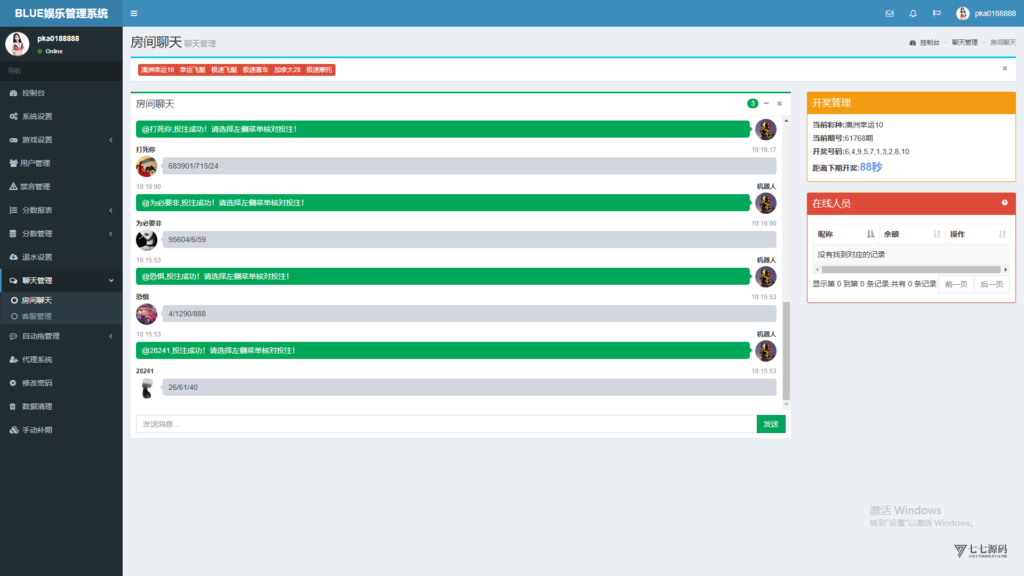Expand the 分数报表 sidebar menu

tap(37, 210)
